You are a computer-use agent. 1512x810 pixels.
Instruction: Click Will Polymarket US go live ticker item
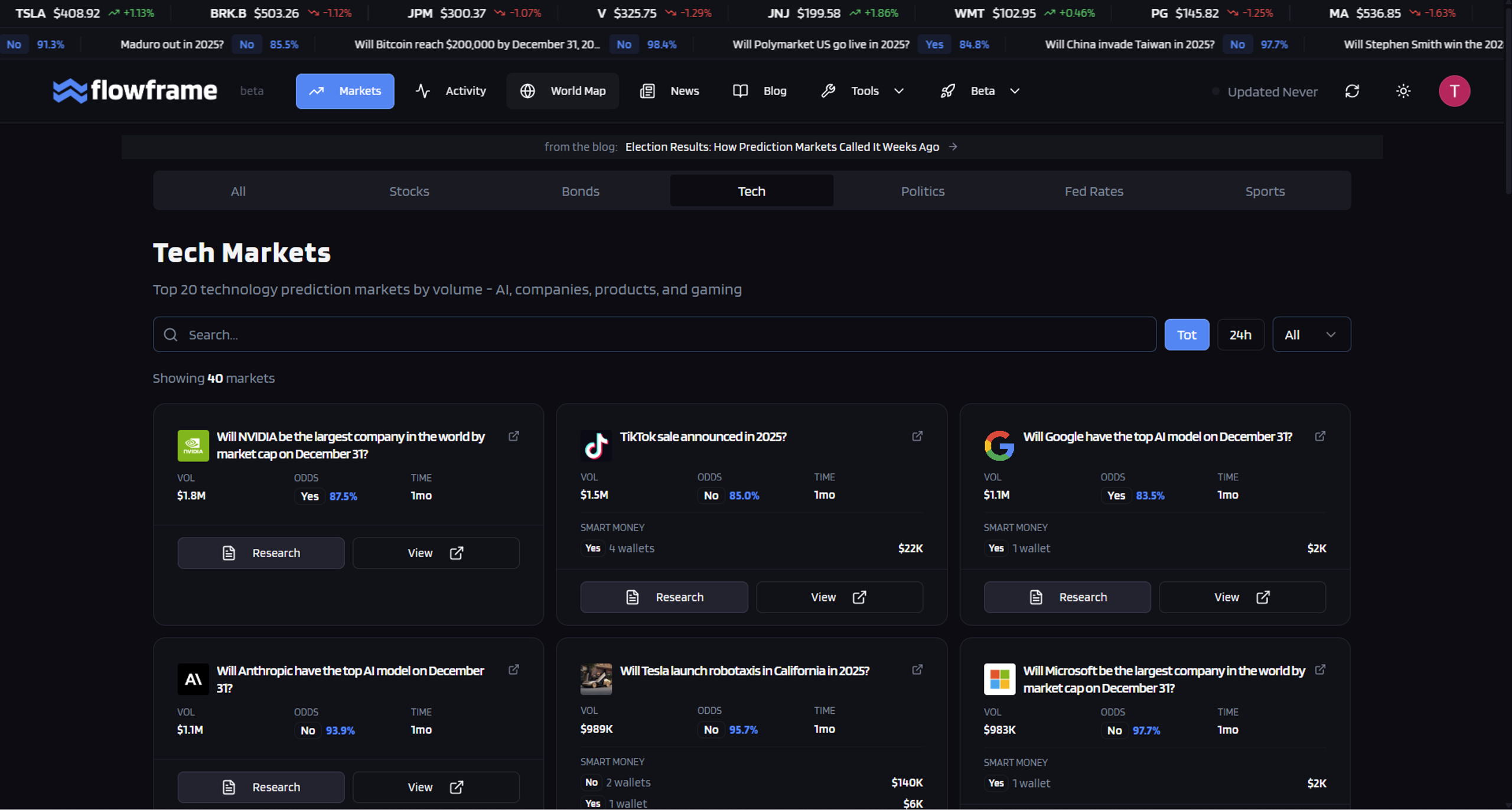[x=861, y=44]
